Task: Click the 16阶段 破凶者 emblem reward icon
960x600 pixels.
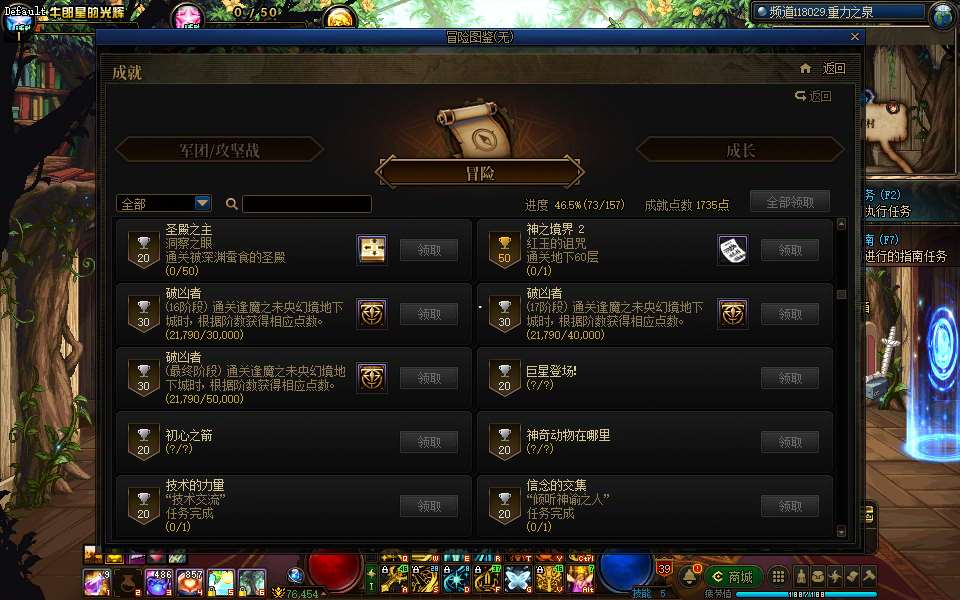Action: [372, 314]
